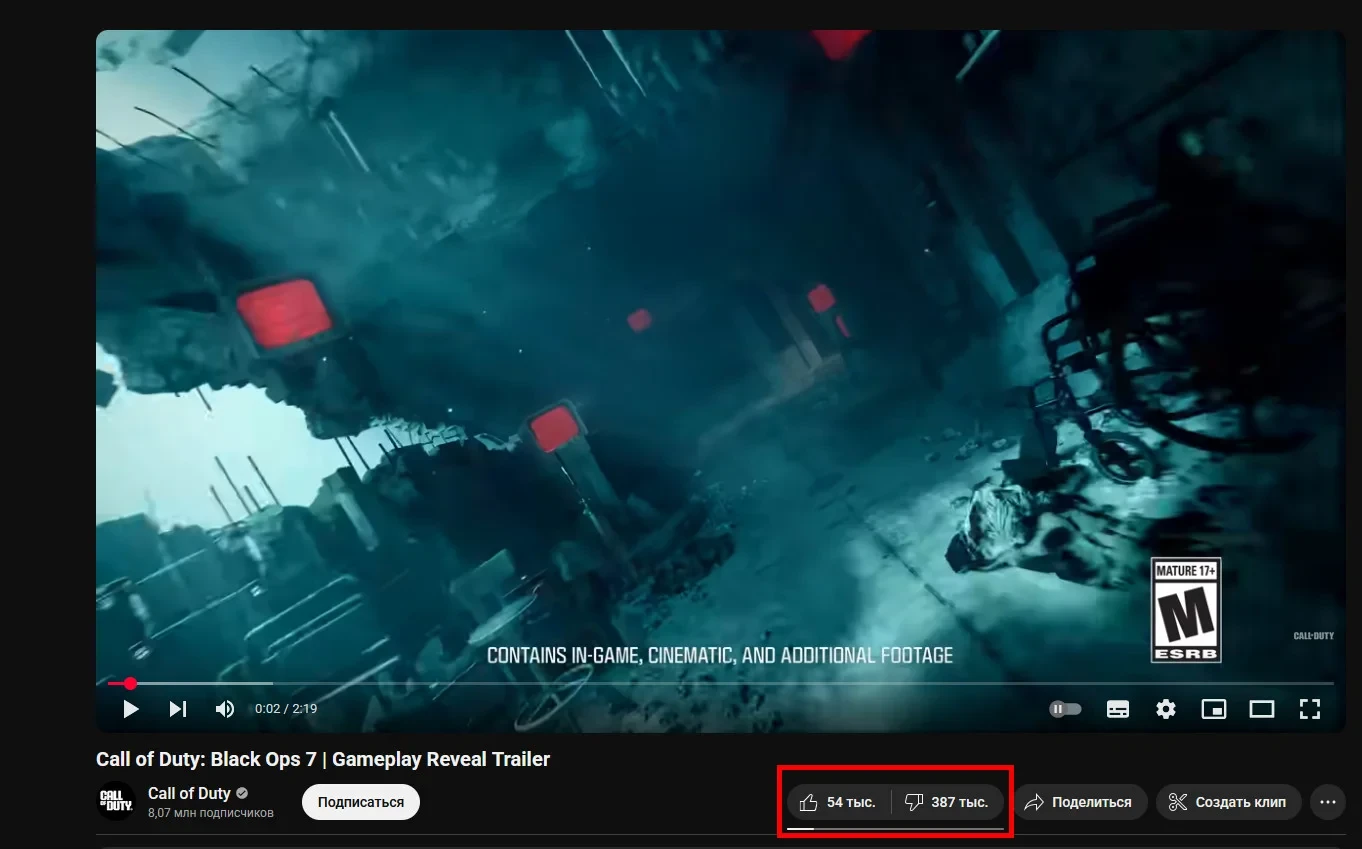Toggle the autoplay switch
This screenshot has height=849, width=1362.
1065,709
